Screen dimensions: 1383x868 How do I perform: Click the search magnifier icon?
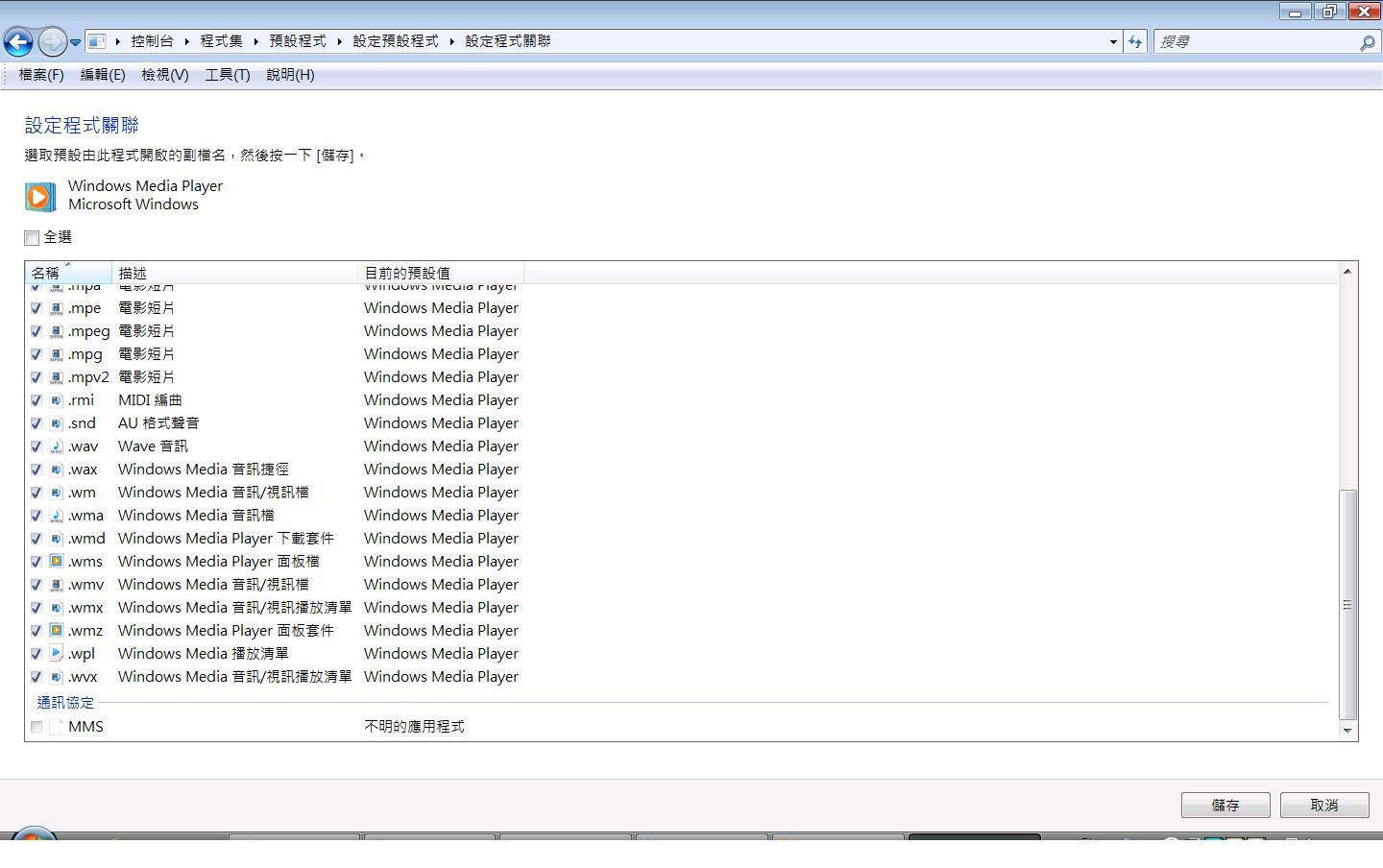click(x=1367, y=42)
